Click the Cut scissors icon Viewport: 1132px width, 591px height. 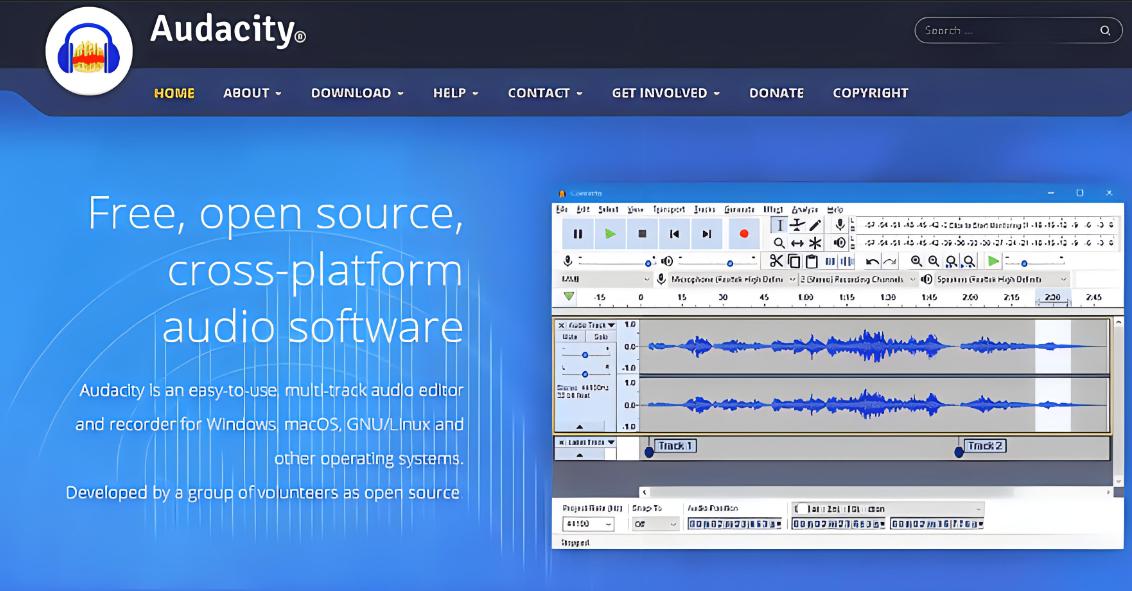(x=776, y=261)
